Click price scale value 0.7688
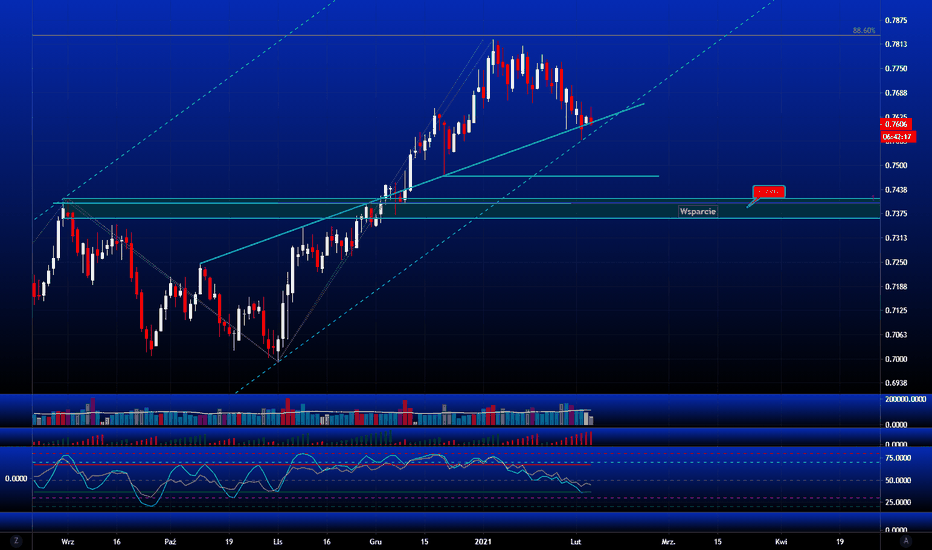932x550 pixels. [896, 93]
